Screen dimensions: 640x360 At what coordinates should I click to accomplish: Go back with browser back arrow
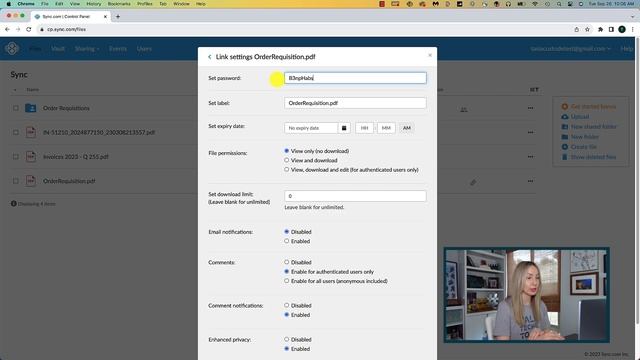point(7,29)
